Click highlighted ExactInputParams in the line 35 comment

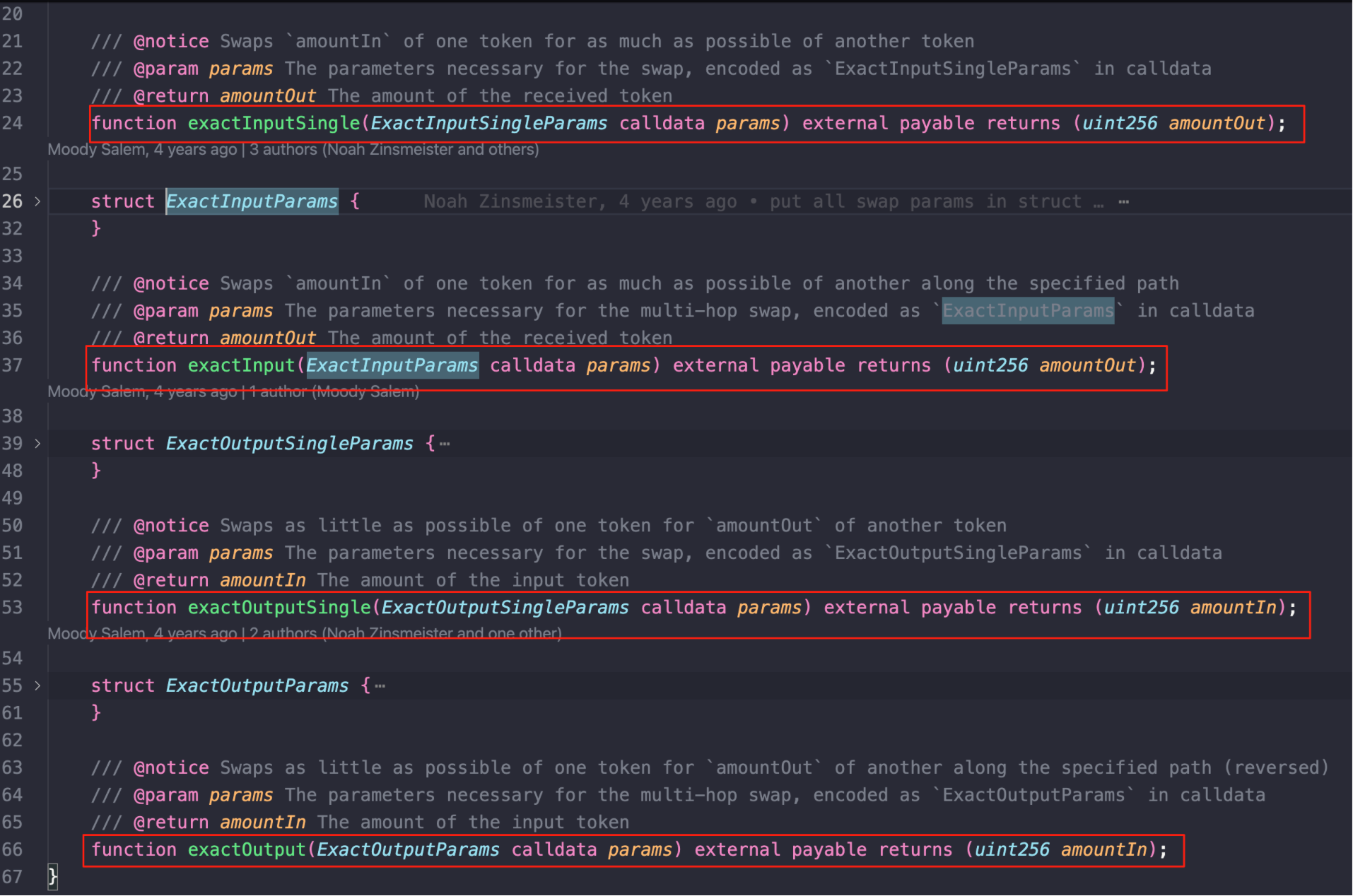[1028, 311]
